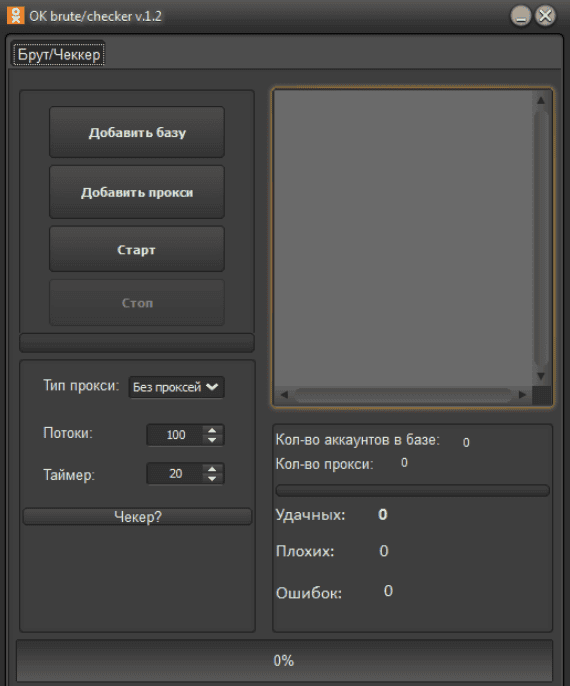
Task: Click the log area's scroll down arrow
Action: tap(541, 376)
